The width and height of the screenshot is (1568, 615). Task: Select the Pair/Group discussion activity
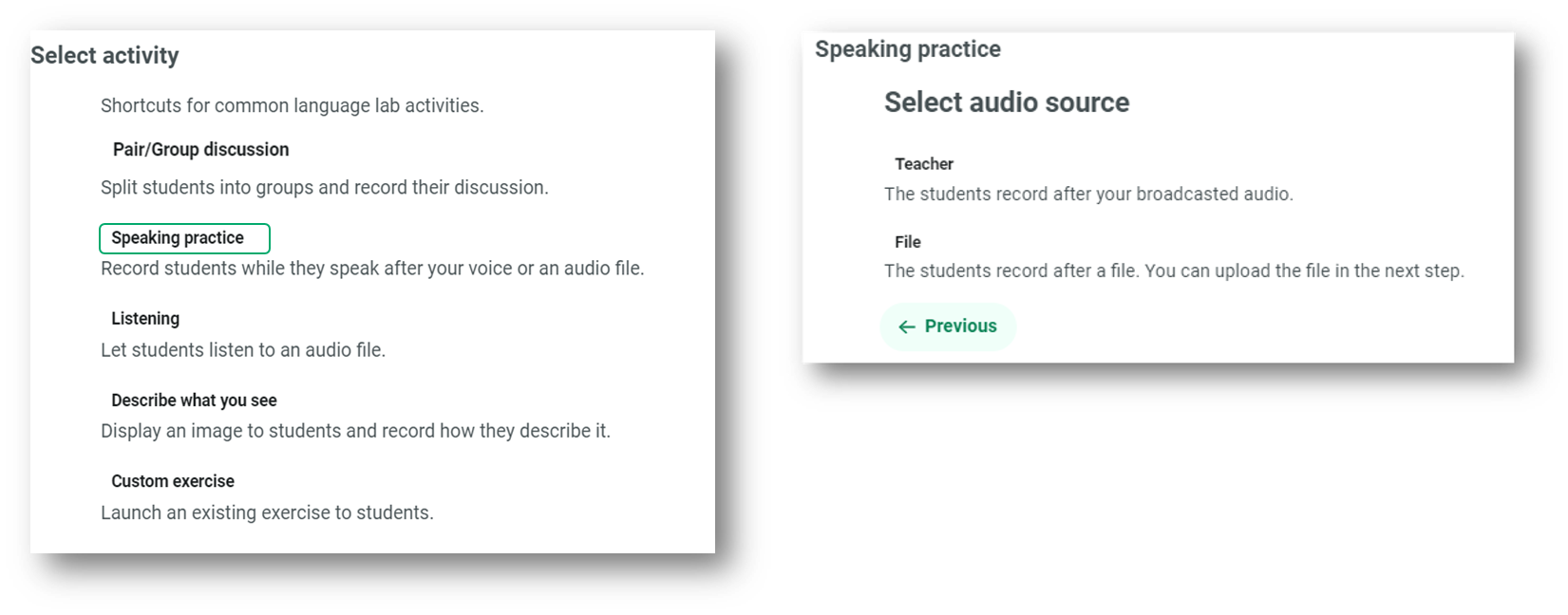(200, 149)
